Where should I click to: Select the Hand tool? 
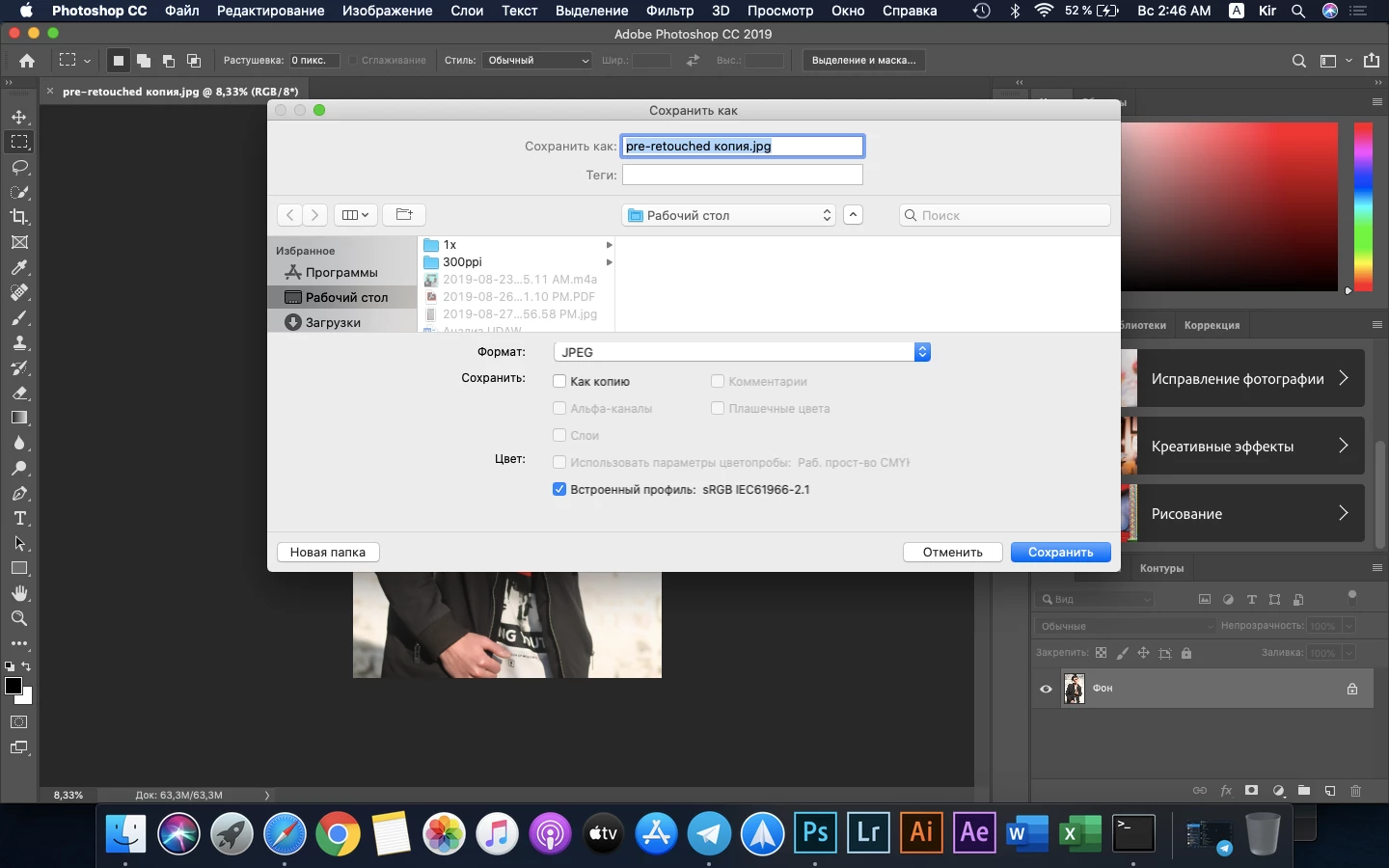click(x=19, y=593)
